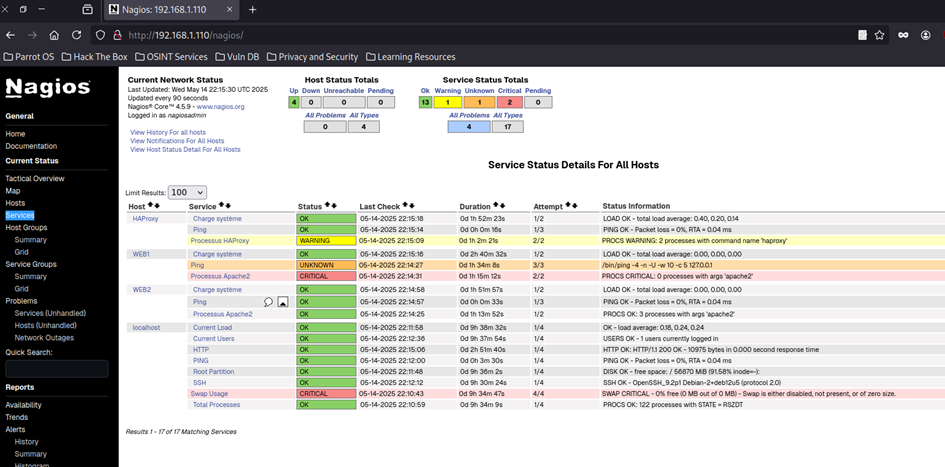
Task: Click the sort arrows next to Duration column
Action: [x=501, y=206]
